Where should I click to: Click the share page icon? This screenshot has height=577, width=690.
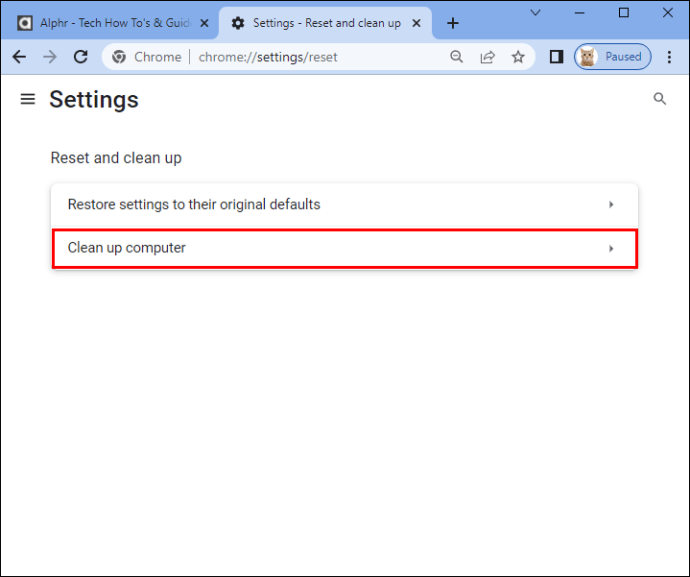(x=488, y=57)
